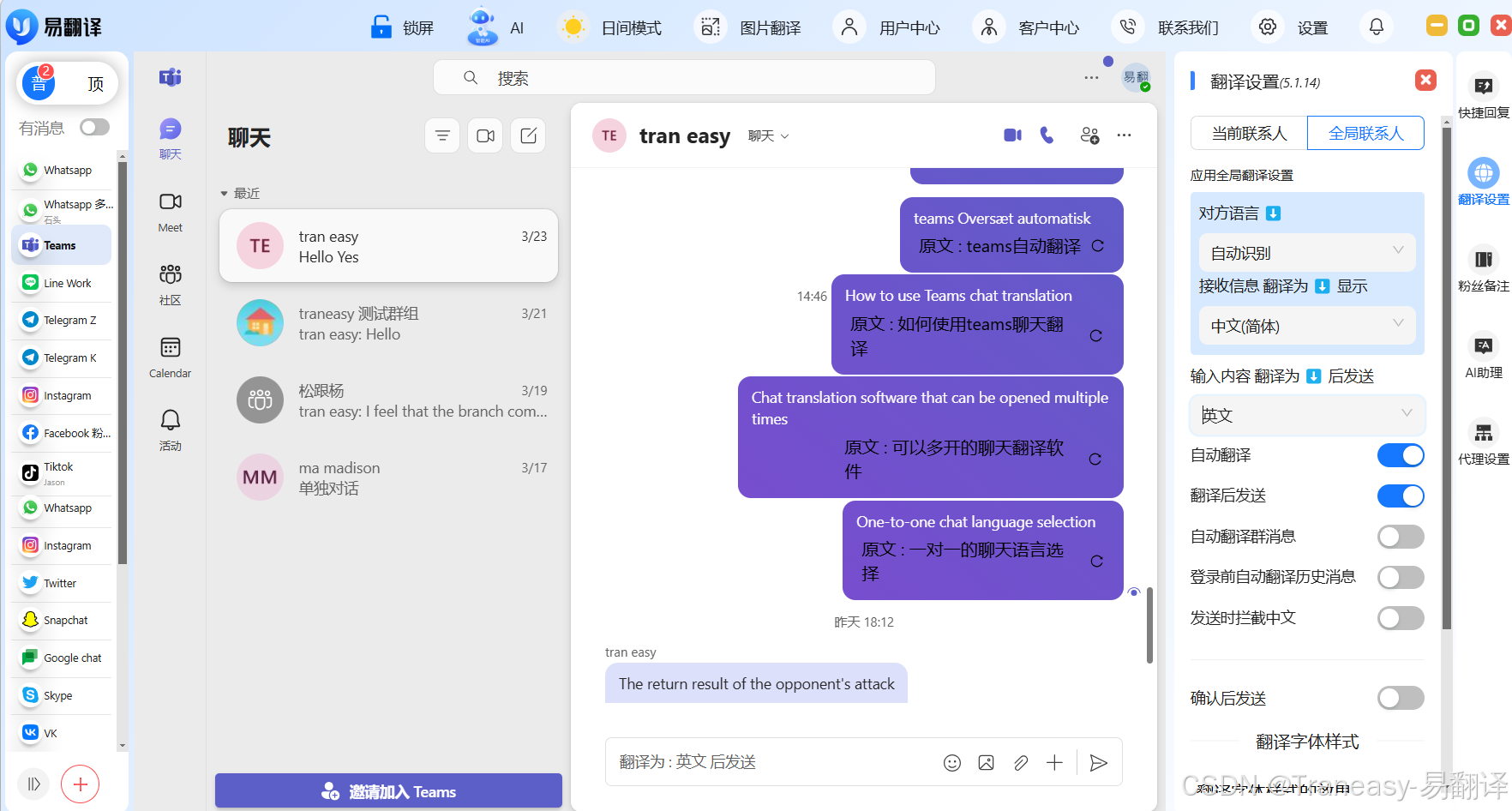Open the customer center
Viewport: 1512px width, 811px height.
[x=988, y=27]
